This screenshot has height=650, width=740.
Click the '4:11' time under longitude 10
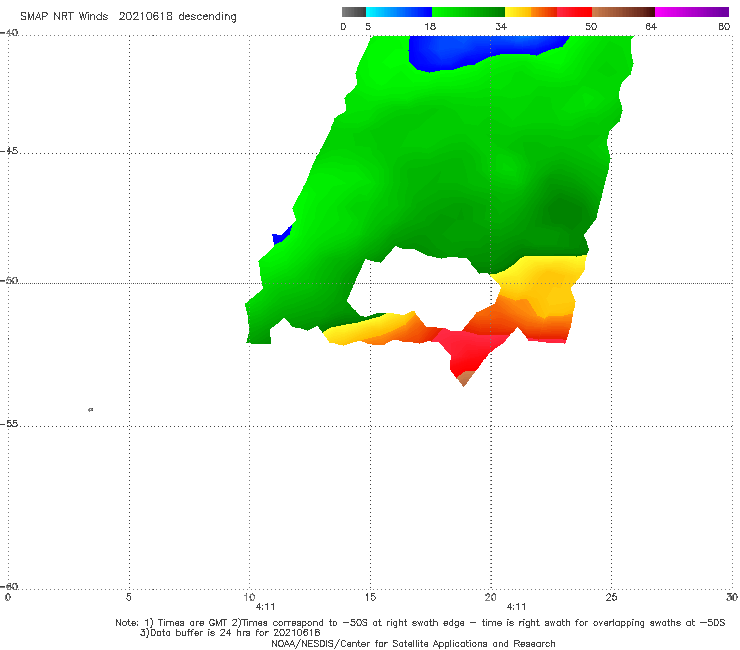[265, 607]
